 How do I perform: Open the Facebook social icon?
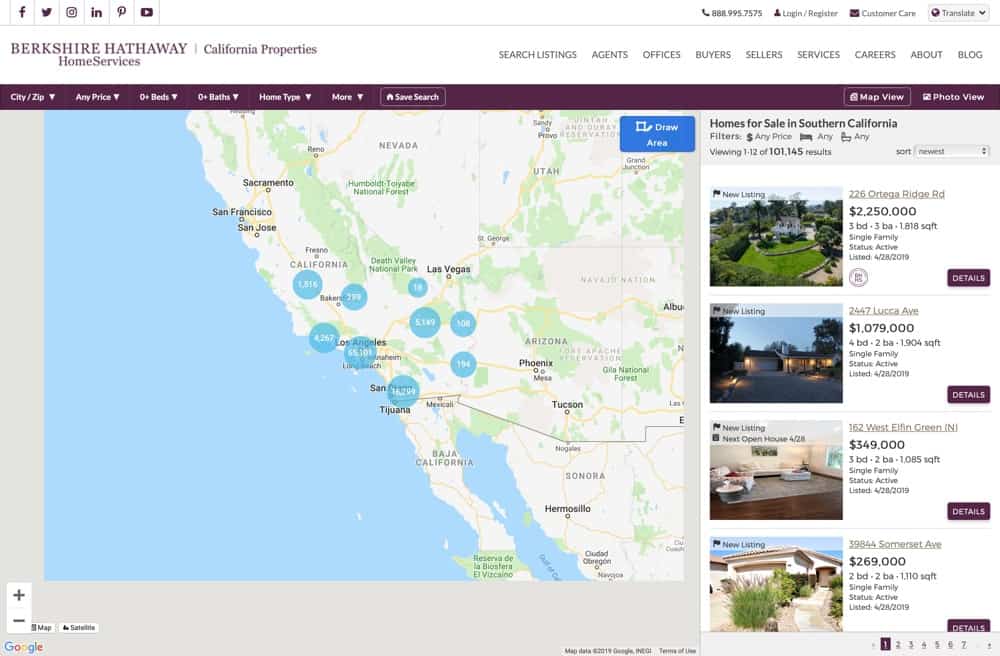pyautogui.click(x=22, y=12)
